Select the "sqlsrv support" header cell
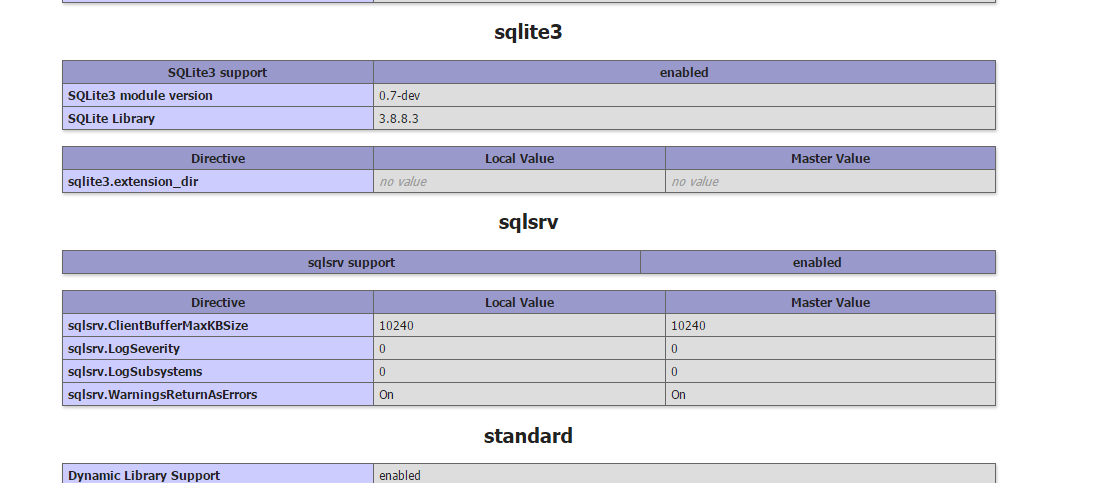The image size is (1099, 483). pos(351,262)
